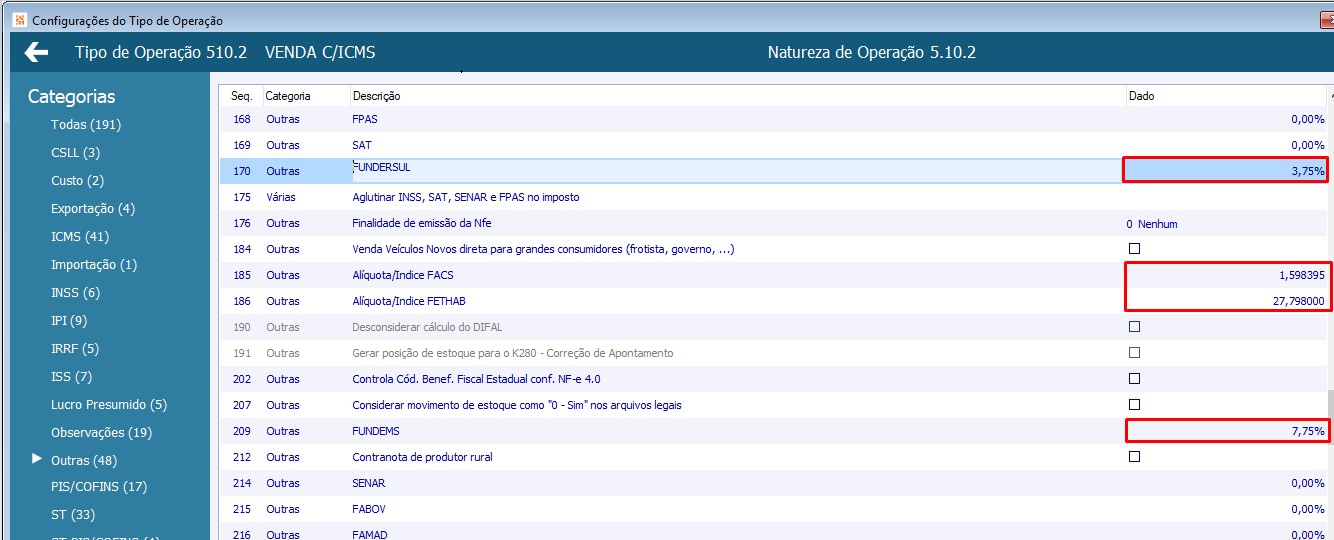Toggle Gerar posição de estoque K280 checkbox
This screenshot has height=540, width=1334.
click(x=1134, y=353)
